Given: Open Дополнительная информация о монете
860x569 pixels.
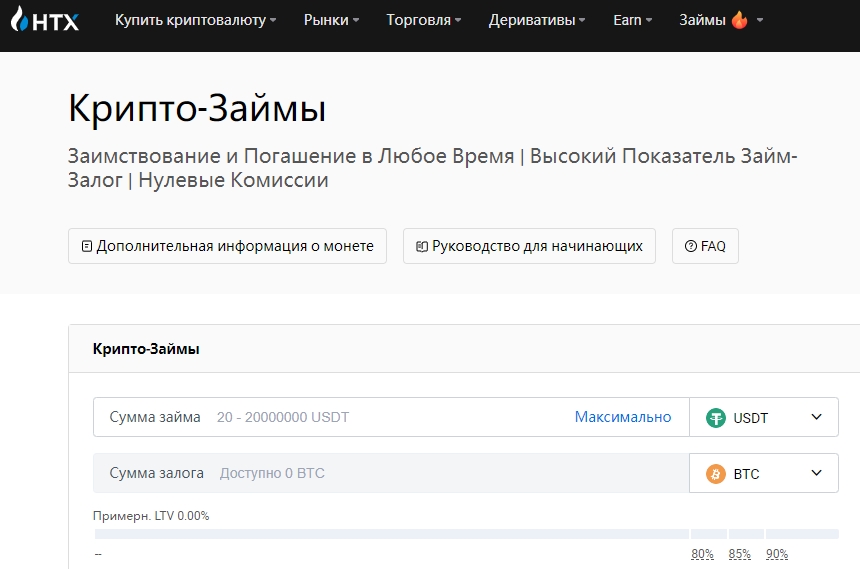Looking at the screenshot, I should pos(227,246).
